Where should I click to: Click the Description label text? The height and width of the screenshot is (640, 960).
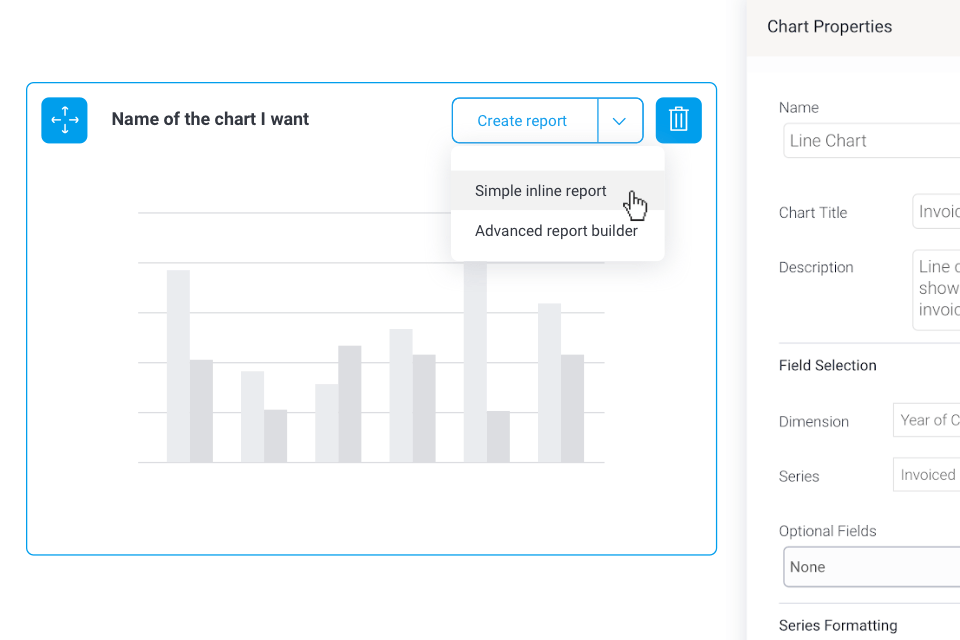pos(816,267)
